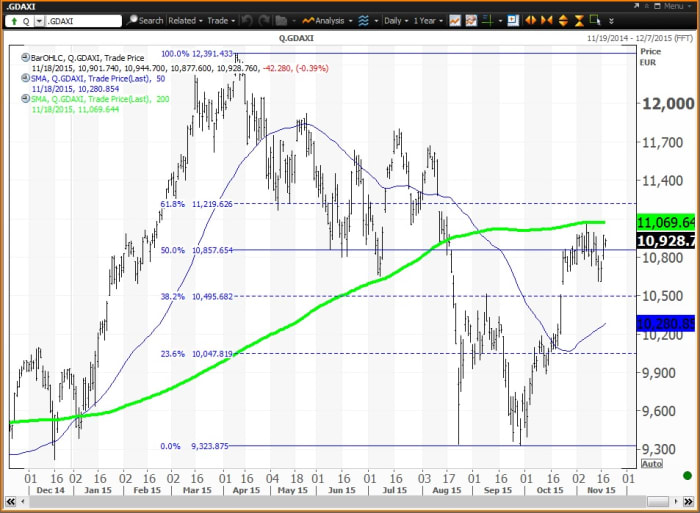Click the collapse-up caret window icon
The image size is (700, 513).
[646, 6]
